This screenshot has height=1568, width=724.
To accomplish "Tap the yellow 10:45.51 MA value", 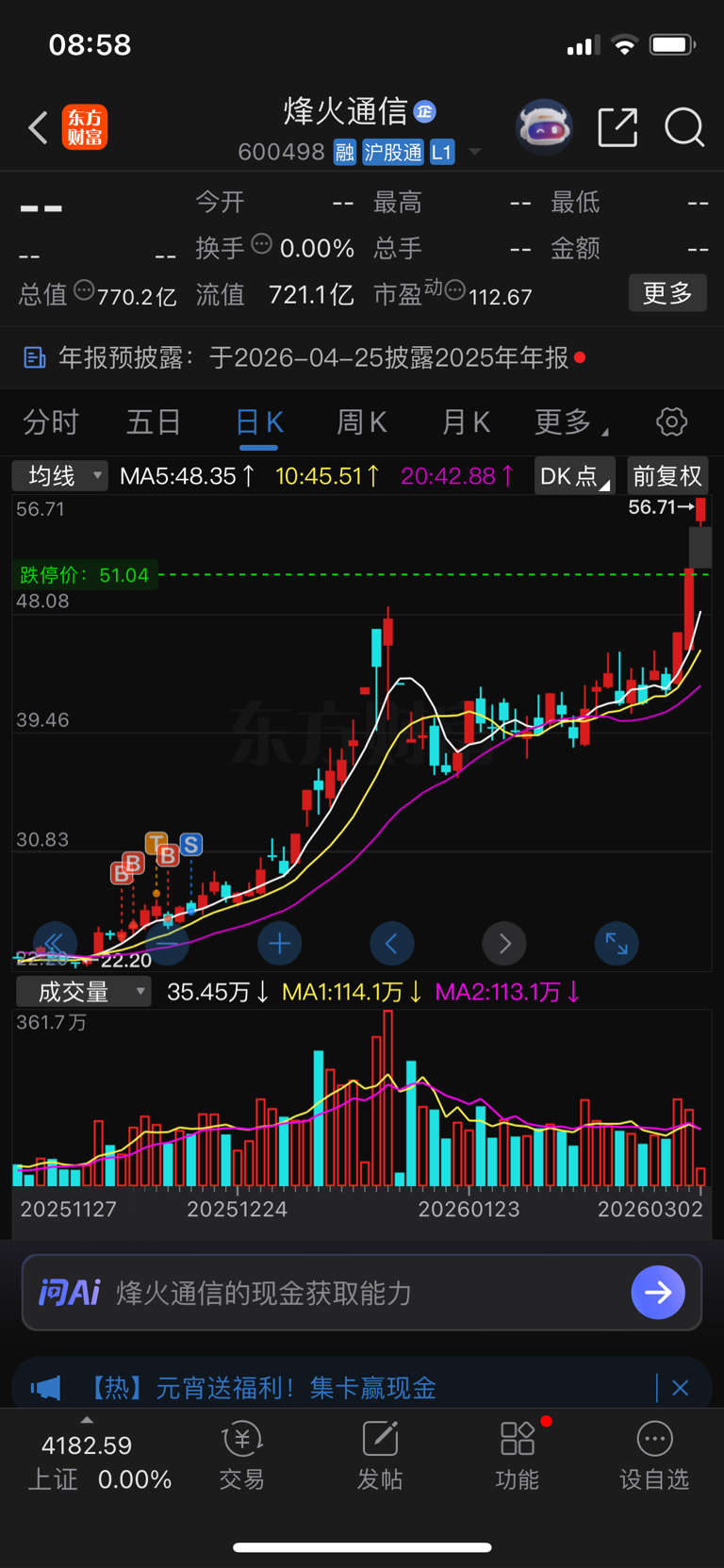I will [327, 475].
